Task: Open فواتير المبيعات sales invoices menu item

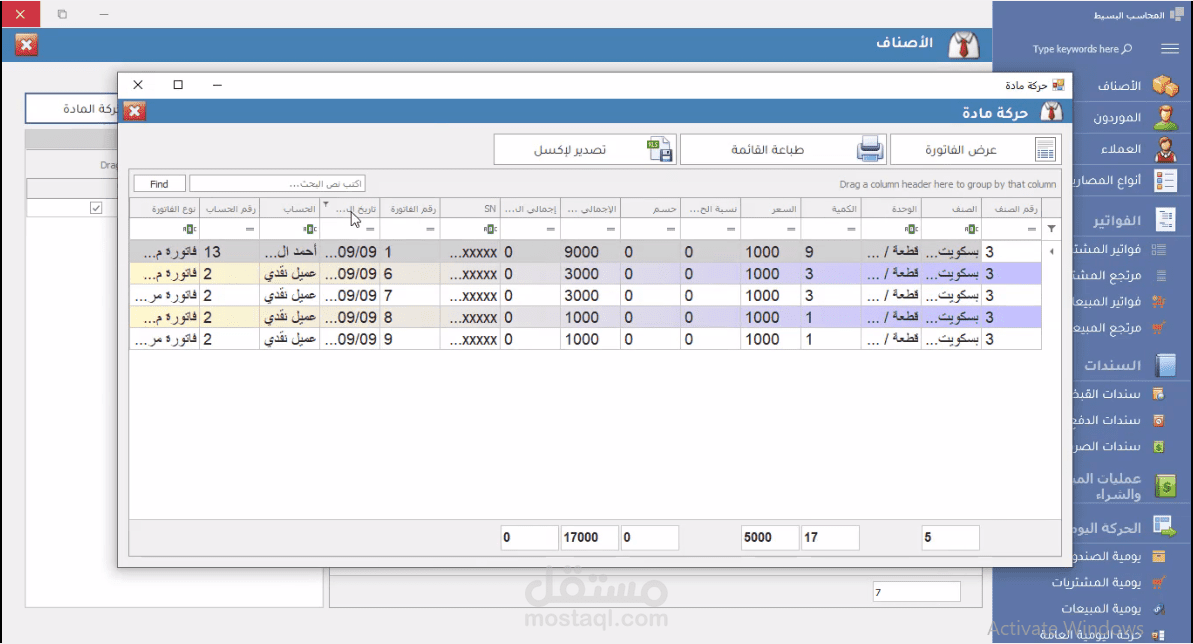Action: click(1108, 301)
